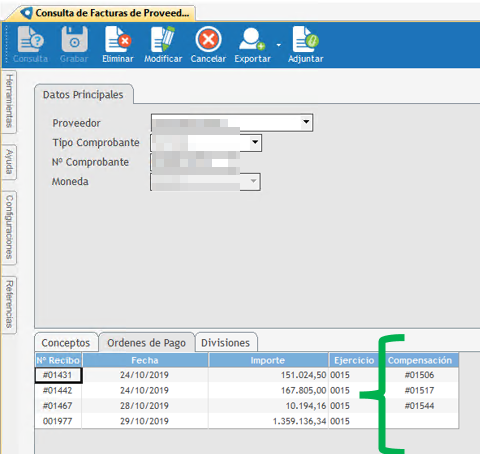480x454 pixels.
Task: Hit the red Cancelar icon
Action: pos(208,39)
